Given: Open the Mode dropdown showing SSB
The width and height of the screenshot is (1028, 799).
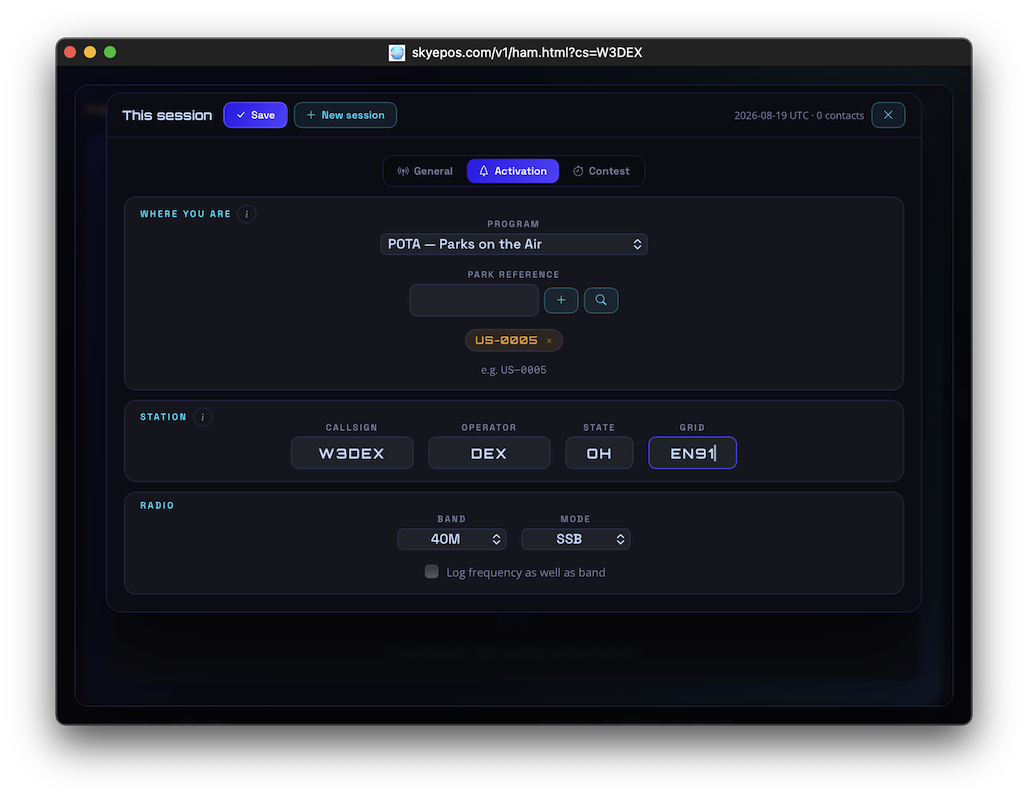Looking at the screenshot, I should coord(576,539).
